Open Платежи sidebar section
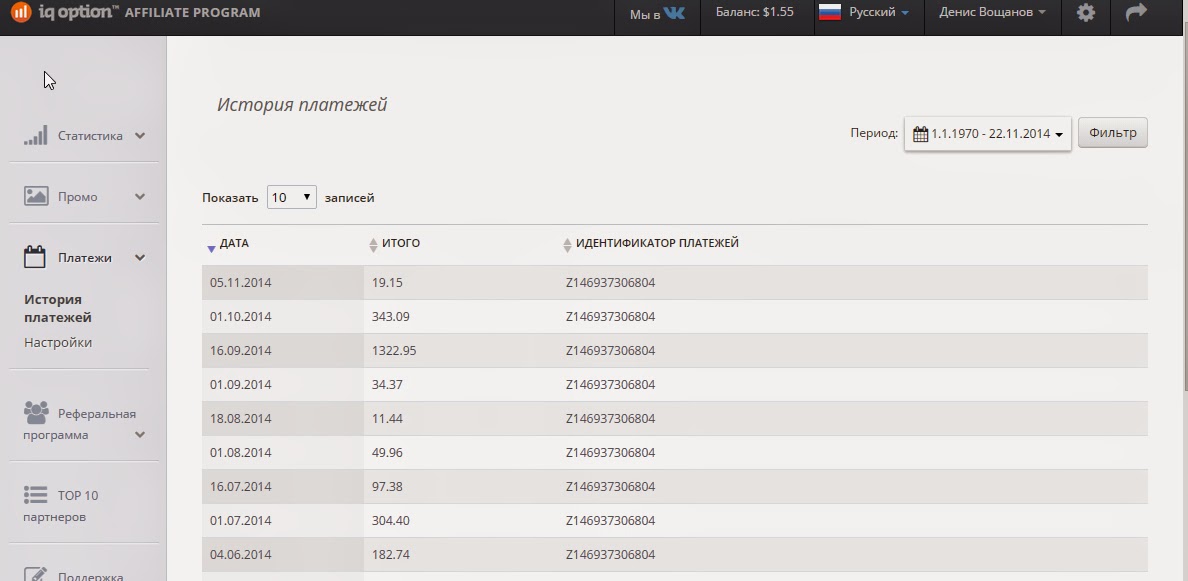 pos(85,258)
